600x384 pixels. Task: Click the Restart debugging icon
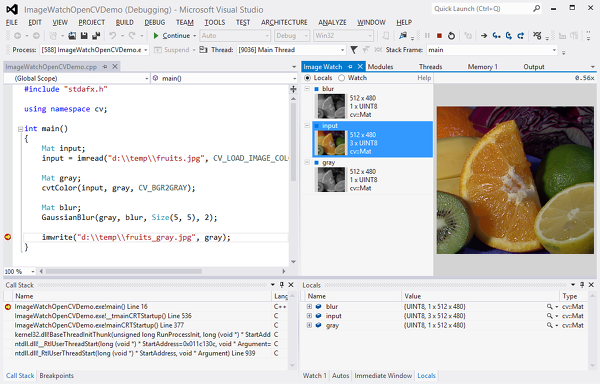coord(452,36)
